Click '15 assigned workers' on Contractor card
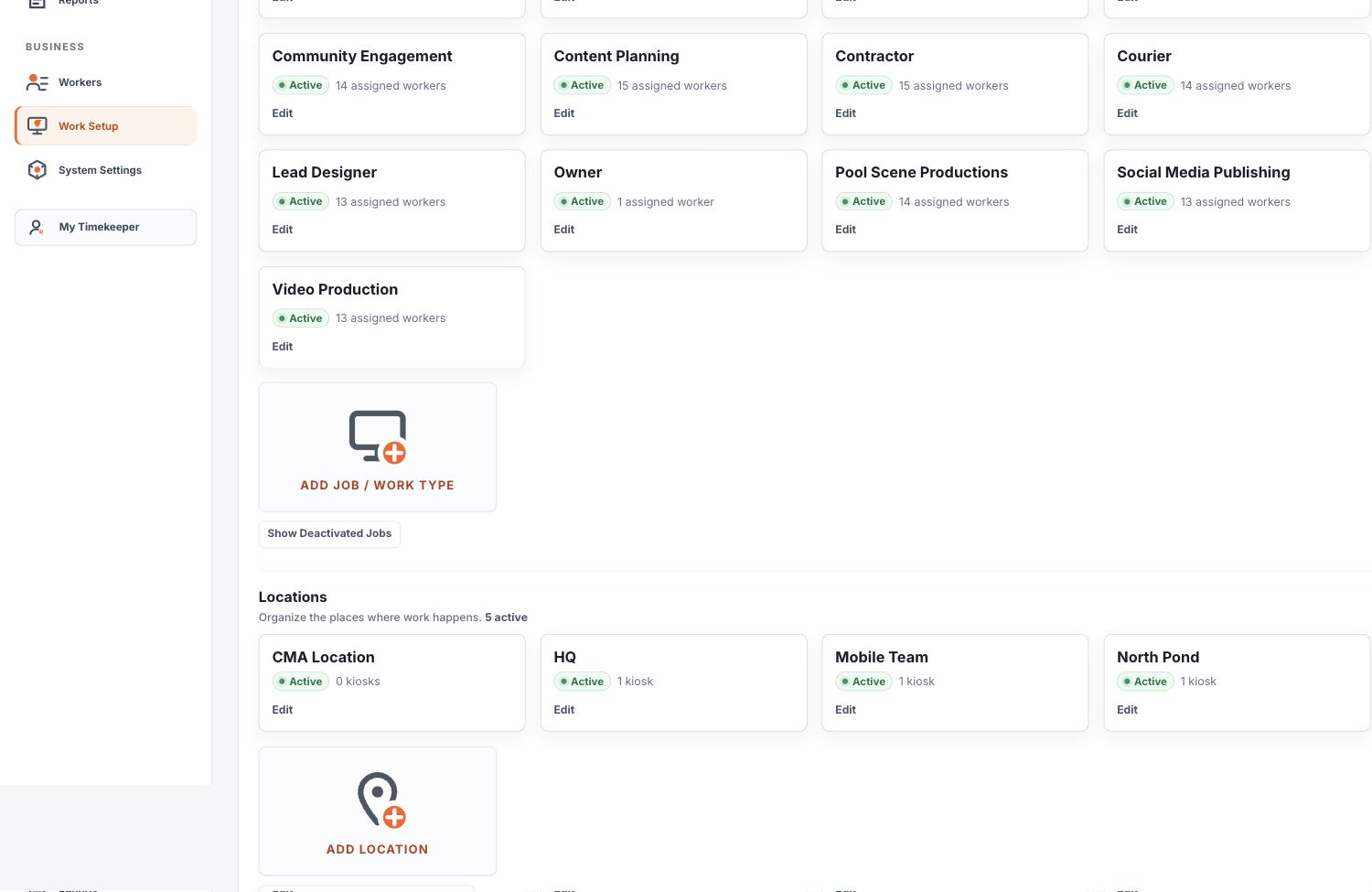Image resolution: width=1372 pixels, height=892 pixels. click(x=954, y=86)
